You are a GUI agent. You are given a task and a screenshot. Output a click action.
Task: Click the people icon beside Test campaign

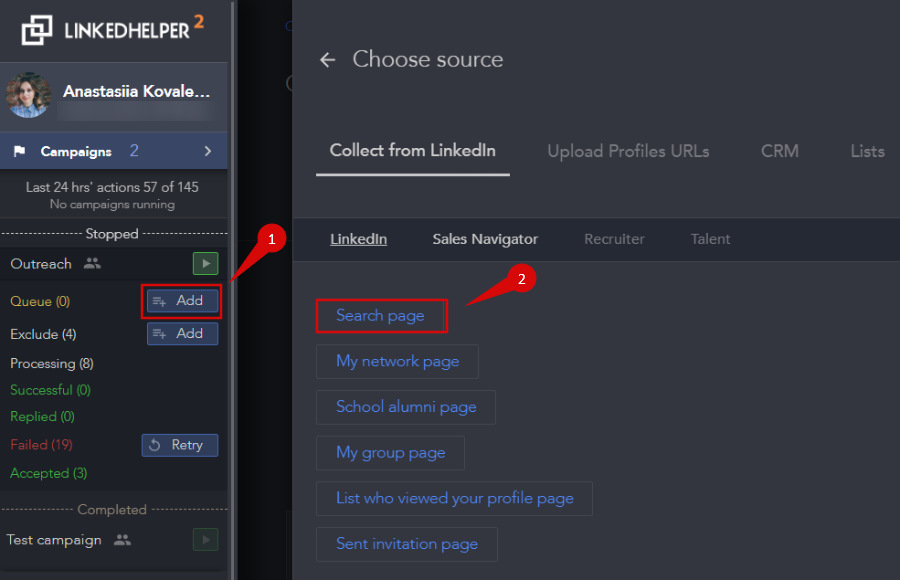click(x=122, y=540)
